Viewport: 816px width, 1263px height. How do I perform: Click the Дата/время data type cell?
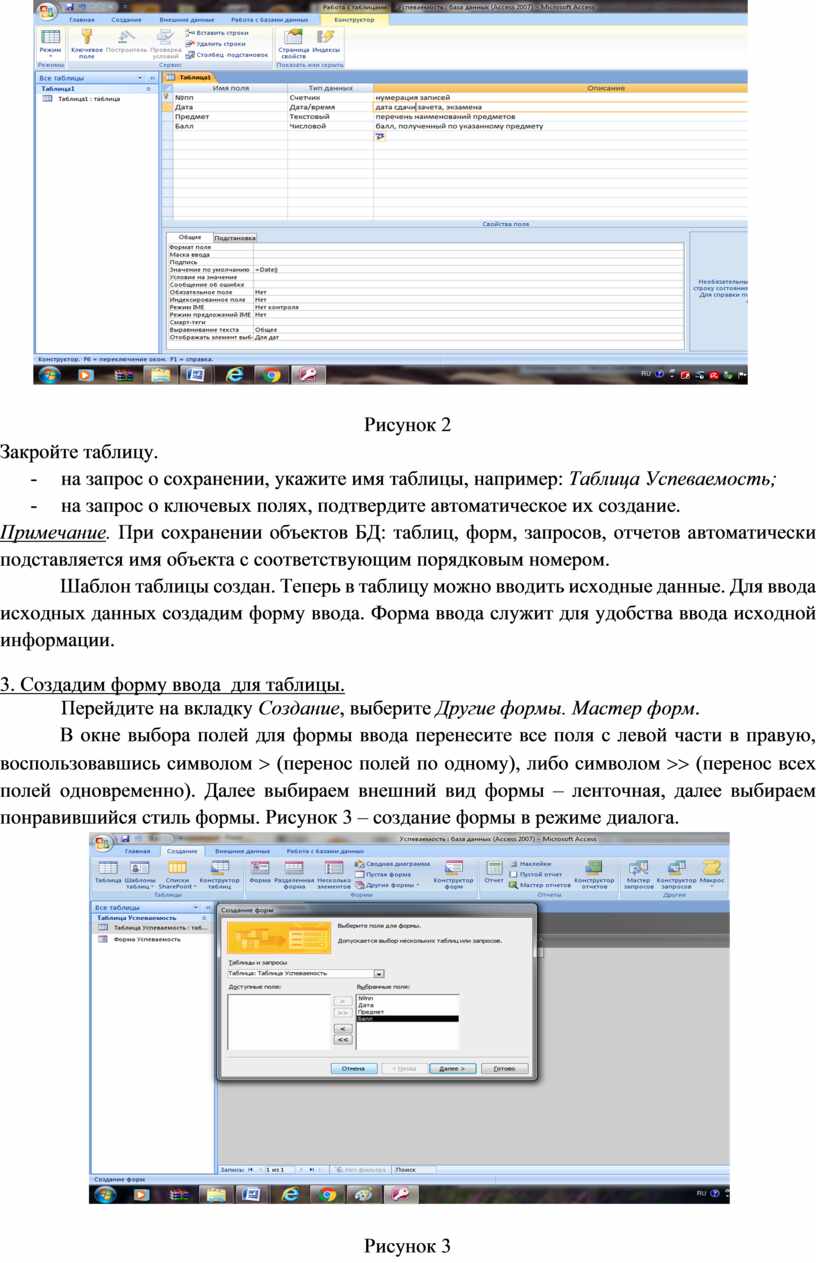coord(330,106)
